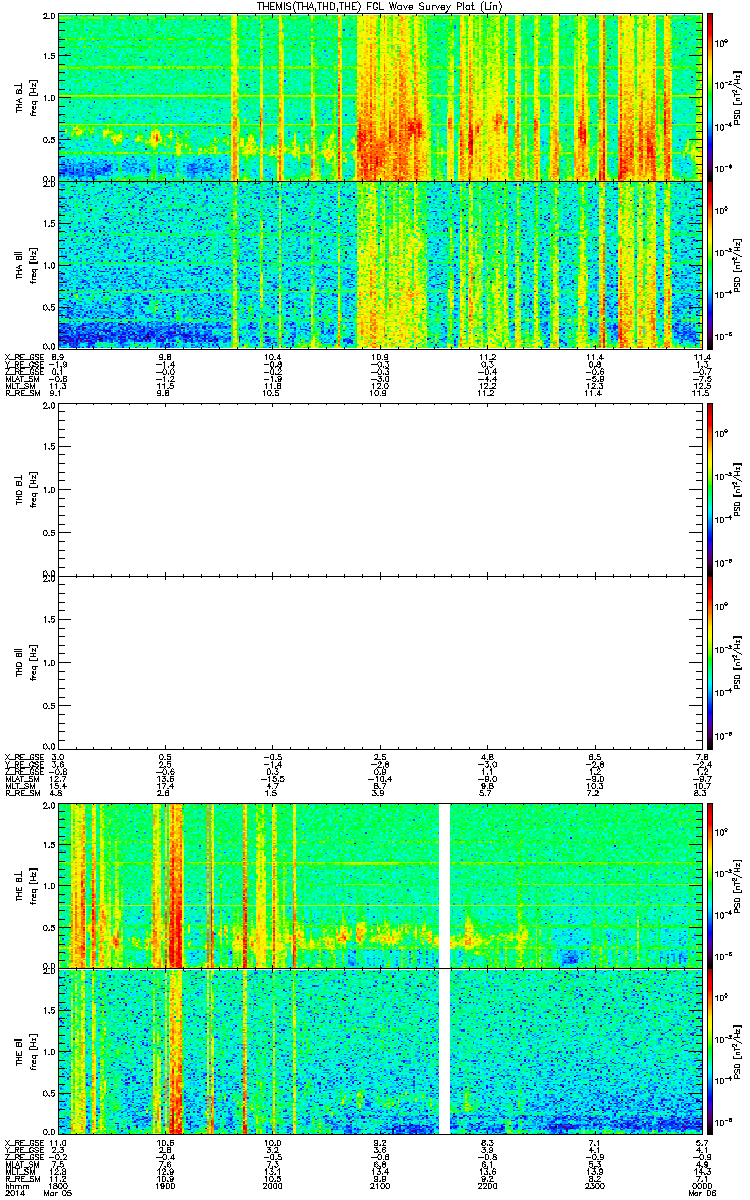Select the THA B-parallel spectrogram panel
Viewport: 750px width, 1200px height.
380,264
